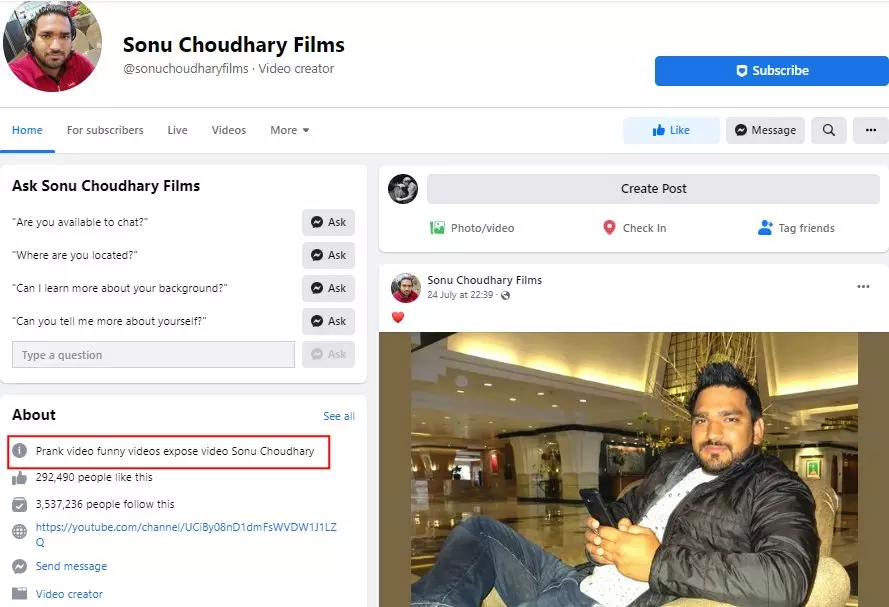The width and height of the screenshot is (889, 607).
Task: Click the Messenger icon beside Send message
Action: tap(19, 566)
